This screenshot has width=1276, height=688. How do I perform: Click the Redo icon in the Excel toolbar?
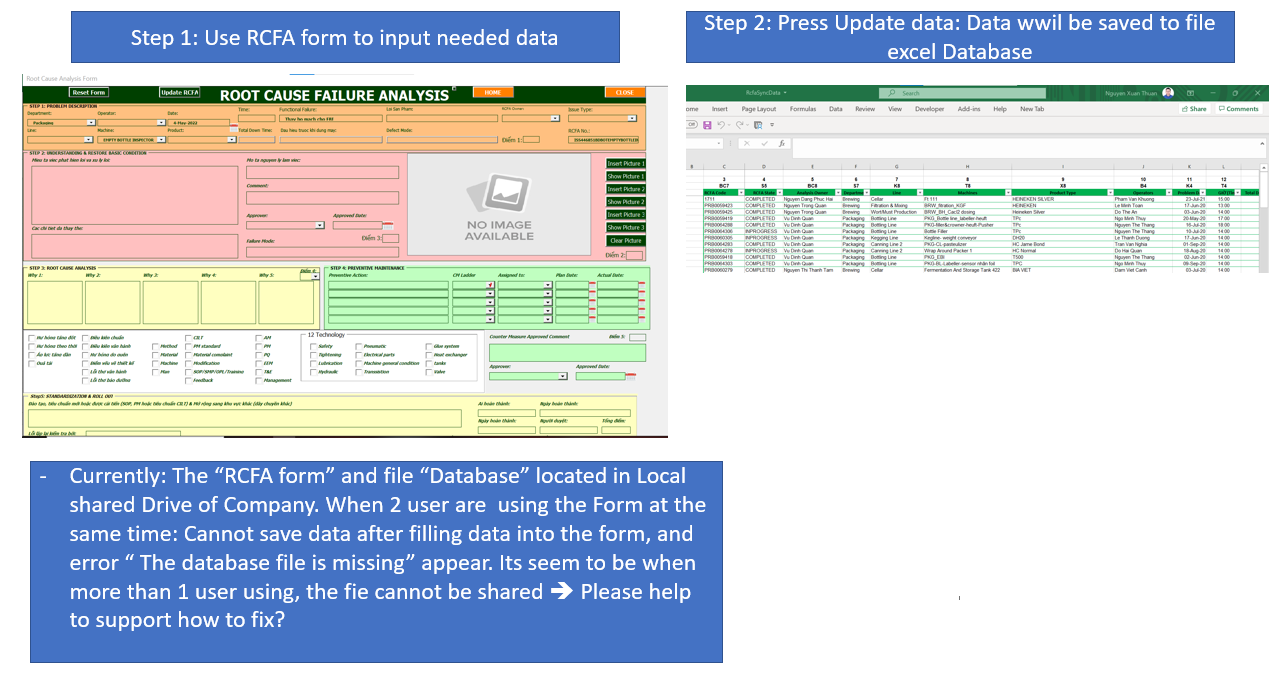click(741, 124)
